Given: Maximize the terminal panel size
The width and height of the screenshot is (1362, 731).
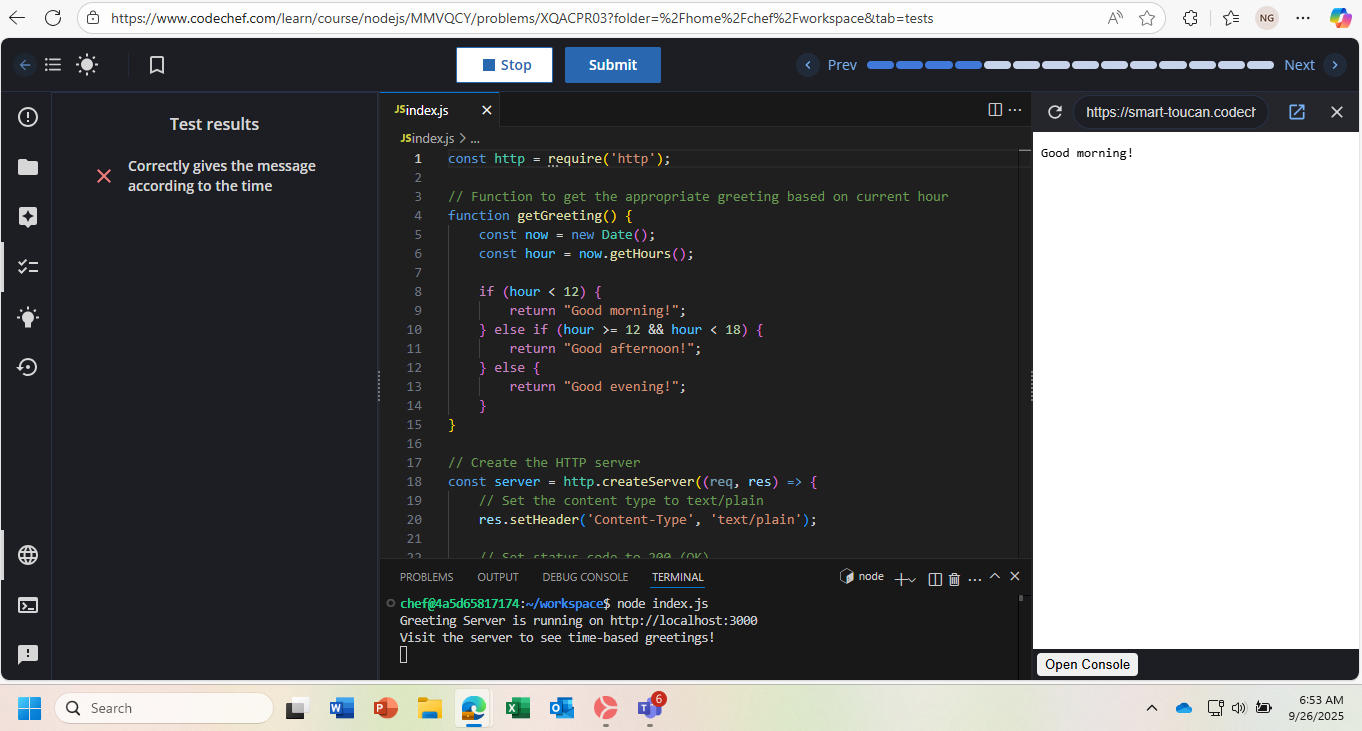Looking at the screenshot, I should (x=995, y=577).
